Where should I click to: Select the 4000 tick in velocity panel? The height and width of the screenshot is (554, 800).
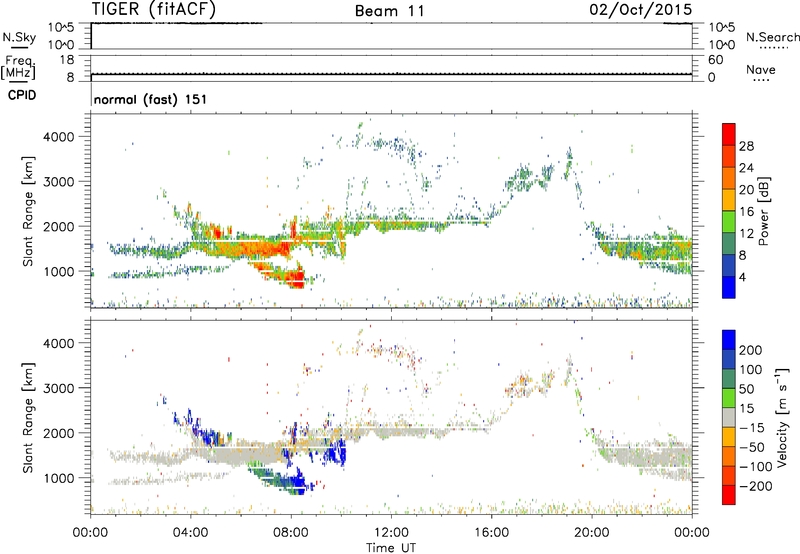pyautogui.click(x=58, y=343)
